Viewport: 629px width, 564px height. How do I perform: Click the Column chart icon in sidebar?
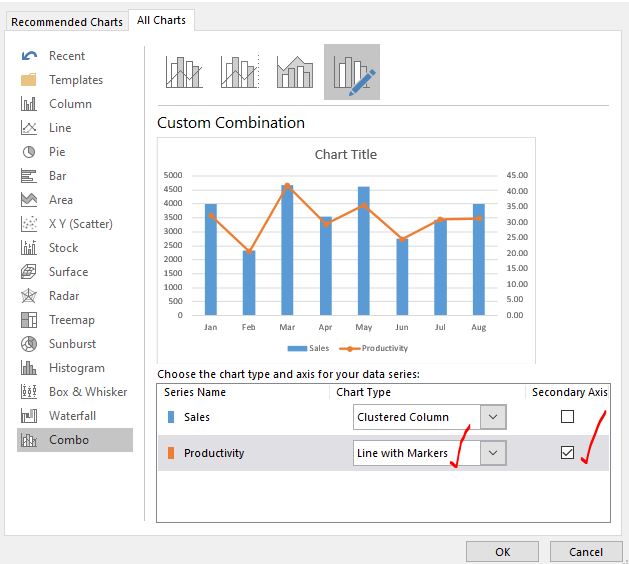[x=29, y=104]
